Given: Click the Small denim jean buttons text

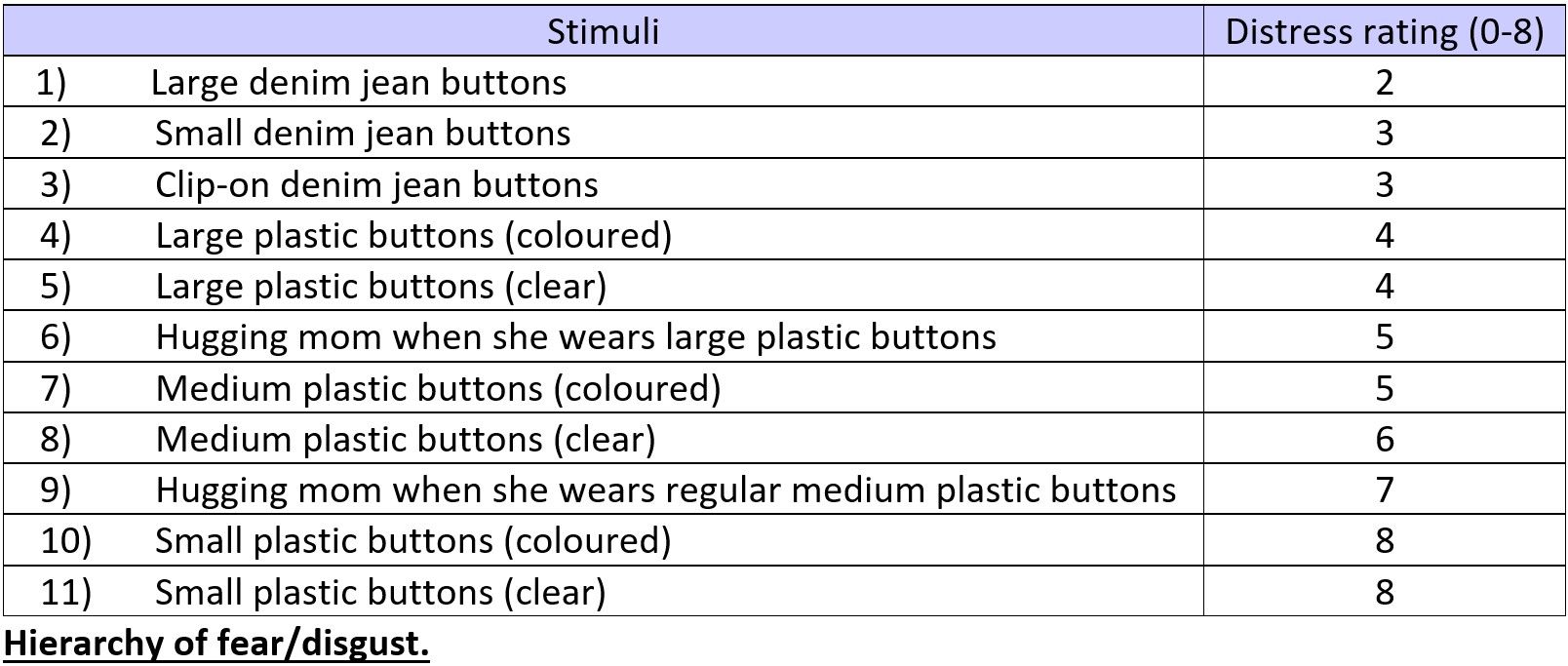Looking at the screenshot, I should click(x=362, y=133).
